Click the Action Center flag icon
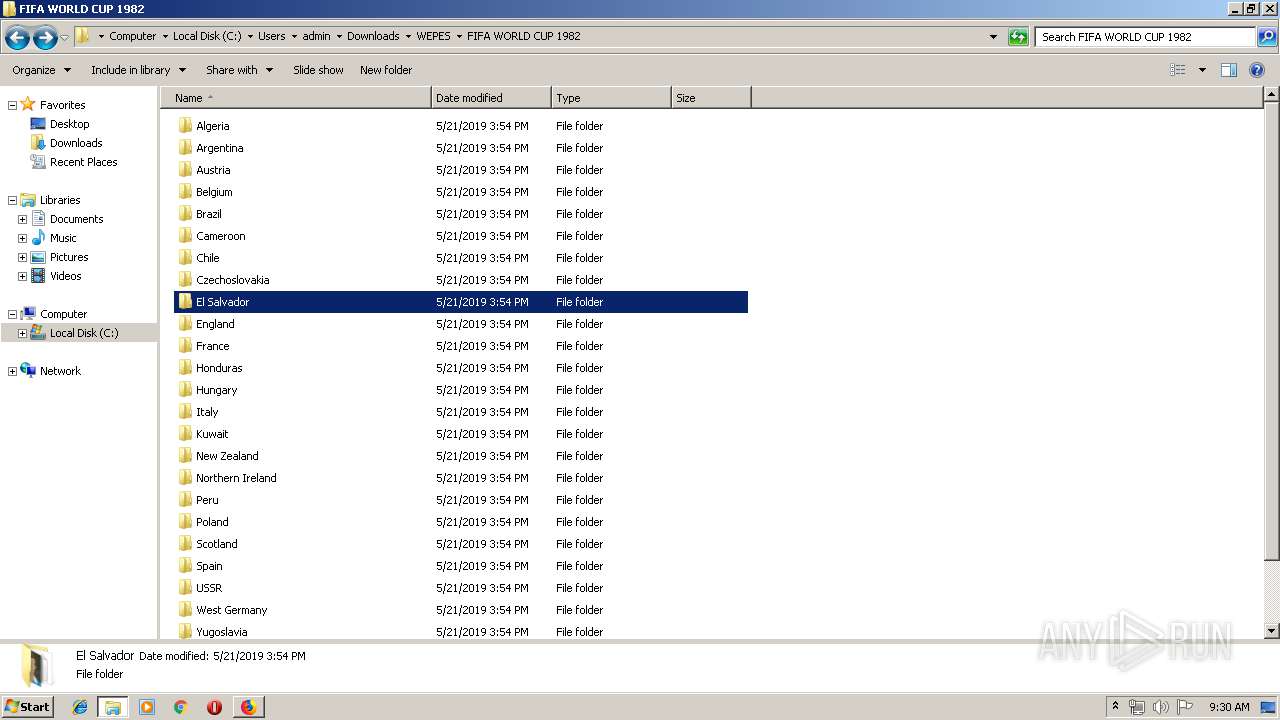 1185,707
